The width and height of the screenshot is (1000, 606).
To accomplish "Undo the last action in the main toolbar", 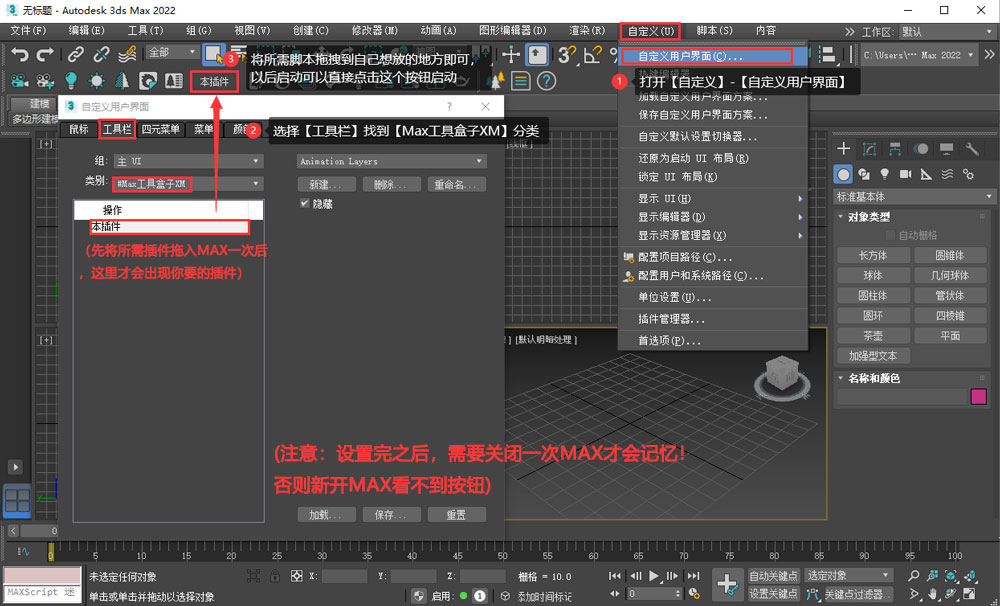I will click(20, 55).
